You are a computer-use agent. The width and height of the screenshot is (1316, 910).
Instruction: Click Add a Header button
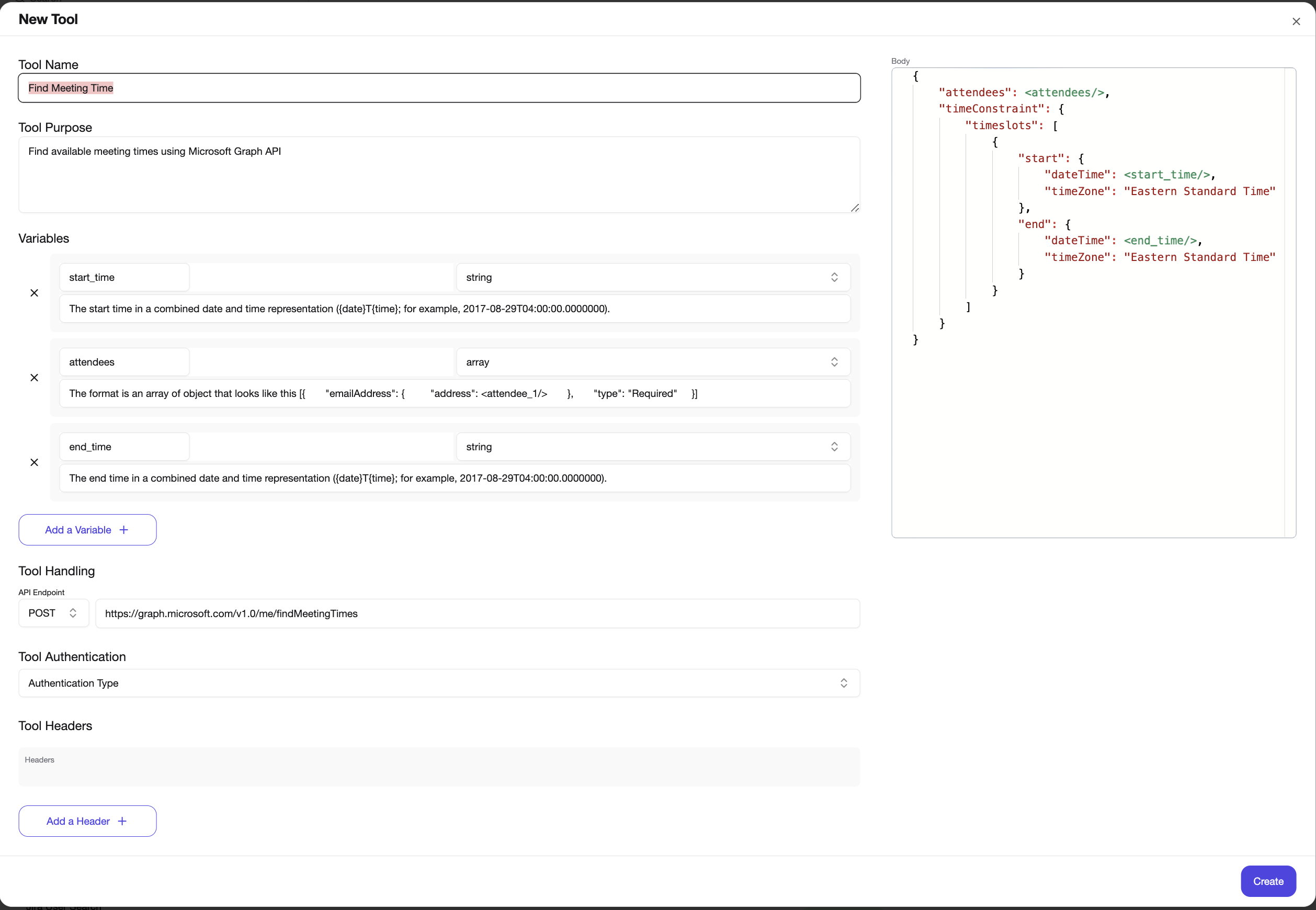tap(87, 821)
